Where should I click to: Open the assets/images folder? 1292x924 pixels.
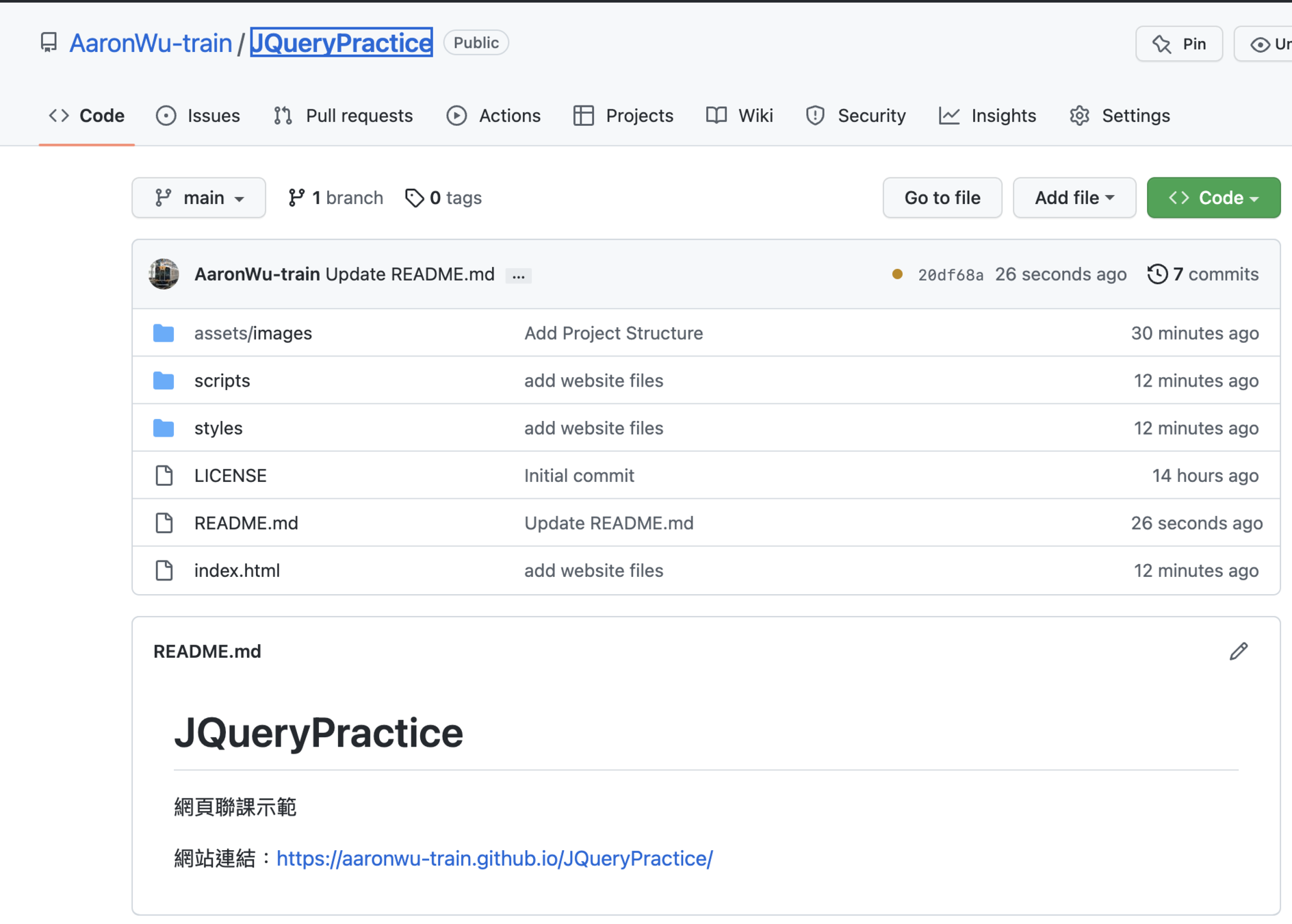pos(253,333)
